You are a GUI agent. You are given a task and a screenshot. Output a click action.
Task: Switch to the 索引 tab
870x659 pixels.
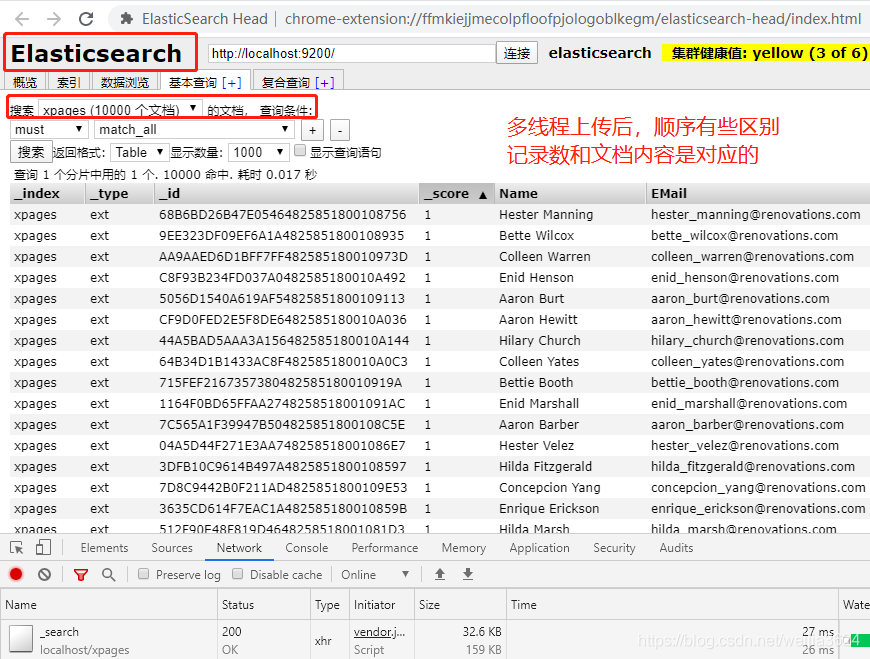pos(69,83)
